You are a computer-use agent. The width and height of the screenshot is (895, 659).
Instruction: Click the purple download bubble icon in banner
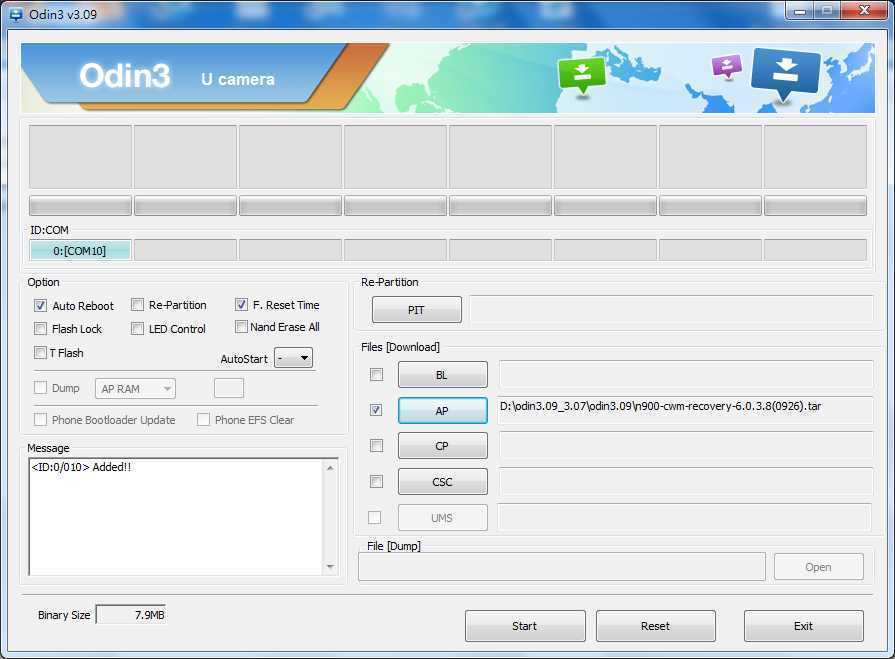point(727,66)
